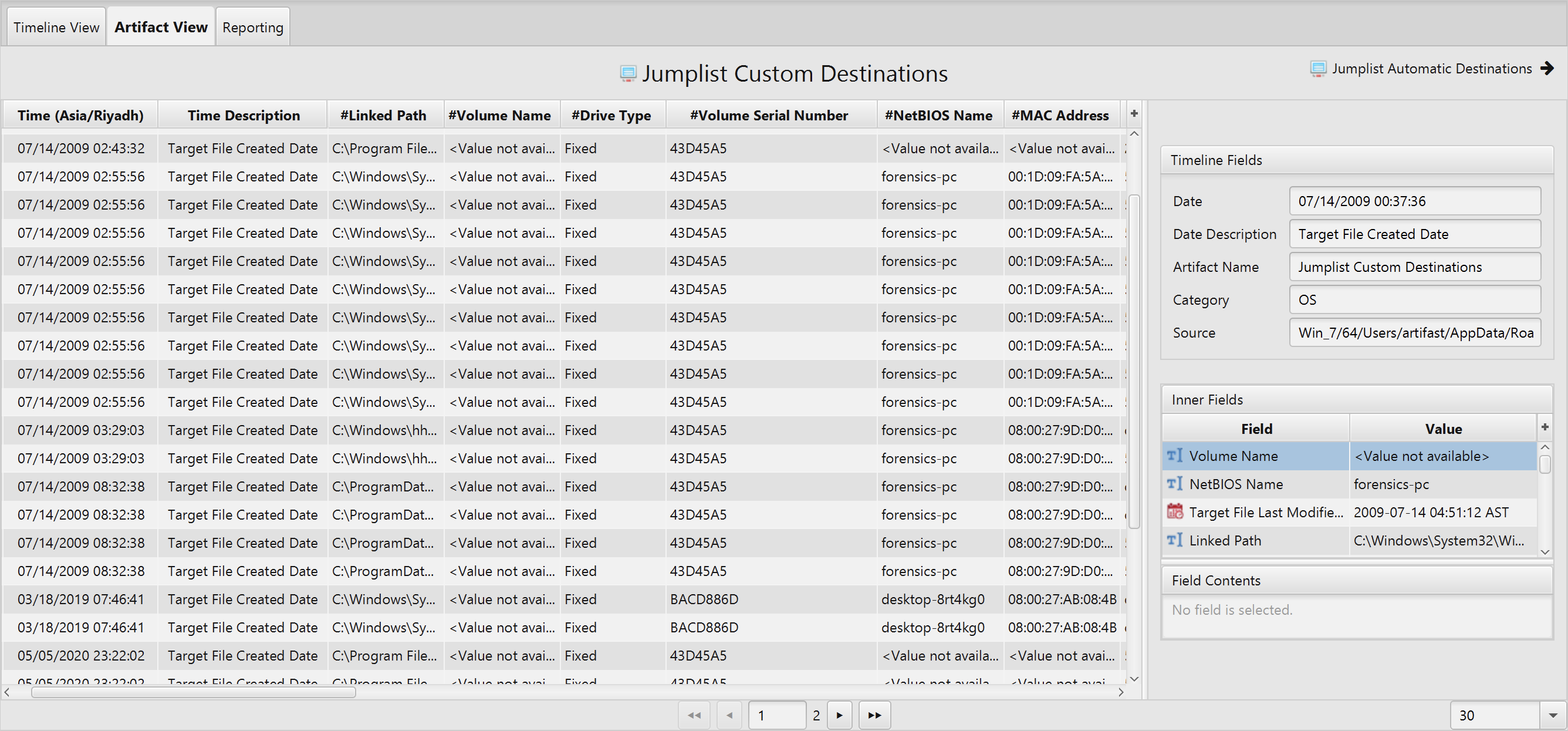This screenshot has width=1568, height=731.
Task: Open the Reporting tab
Action: [x=252, y=26]
